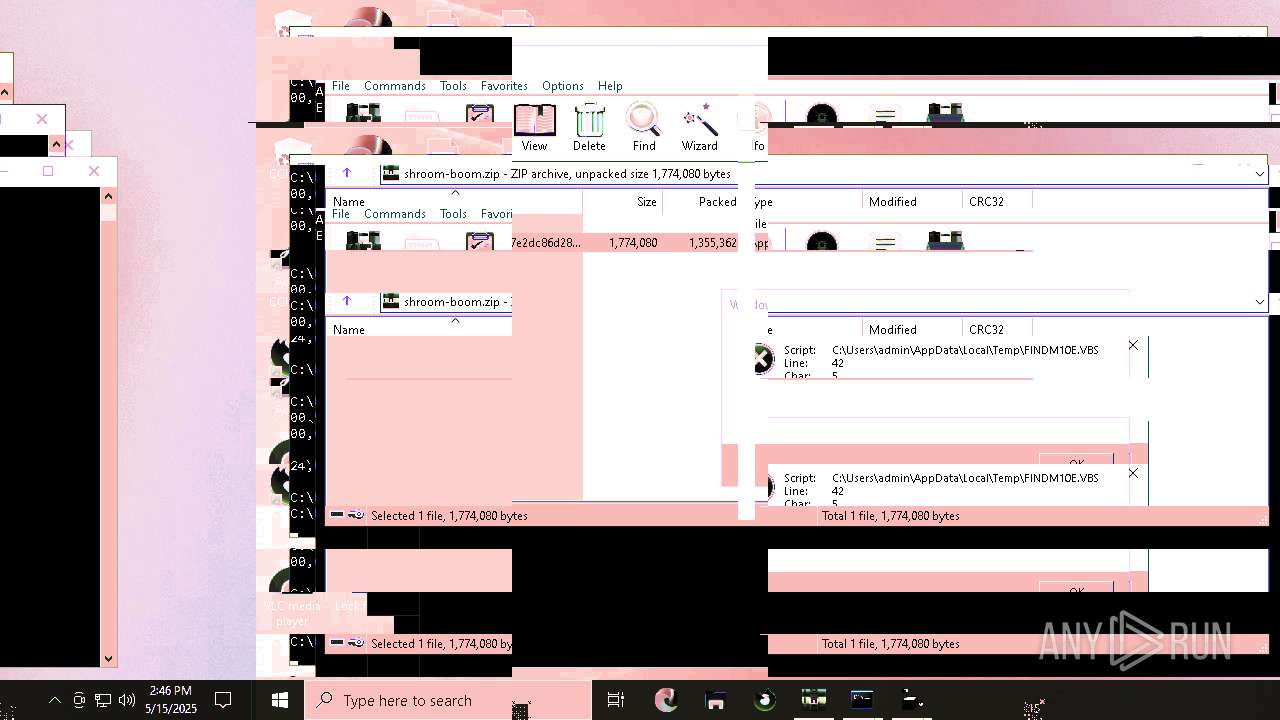Switch to Command Prompt taskbar icon
The height and width of the screenshot is (720, 1280).
862,701
